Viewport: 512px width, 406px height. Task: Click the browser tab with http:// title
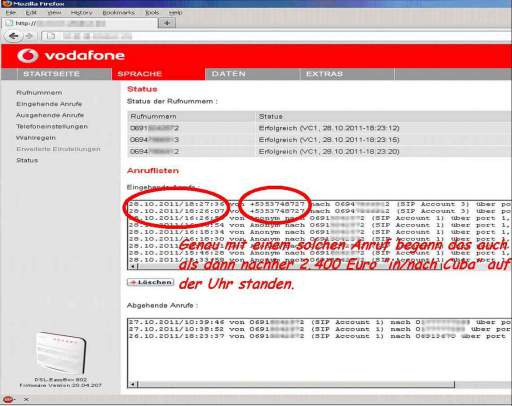[x=80, y=23]
